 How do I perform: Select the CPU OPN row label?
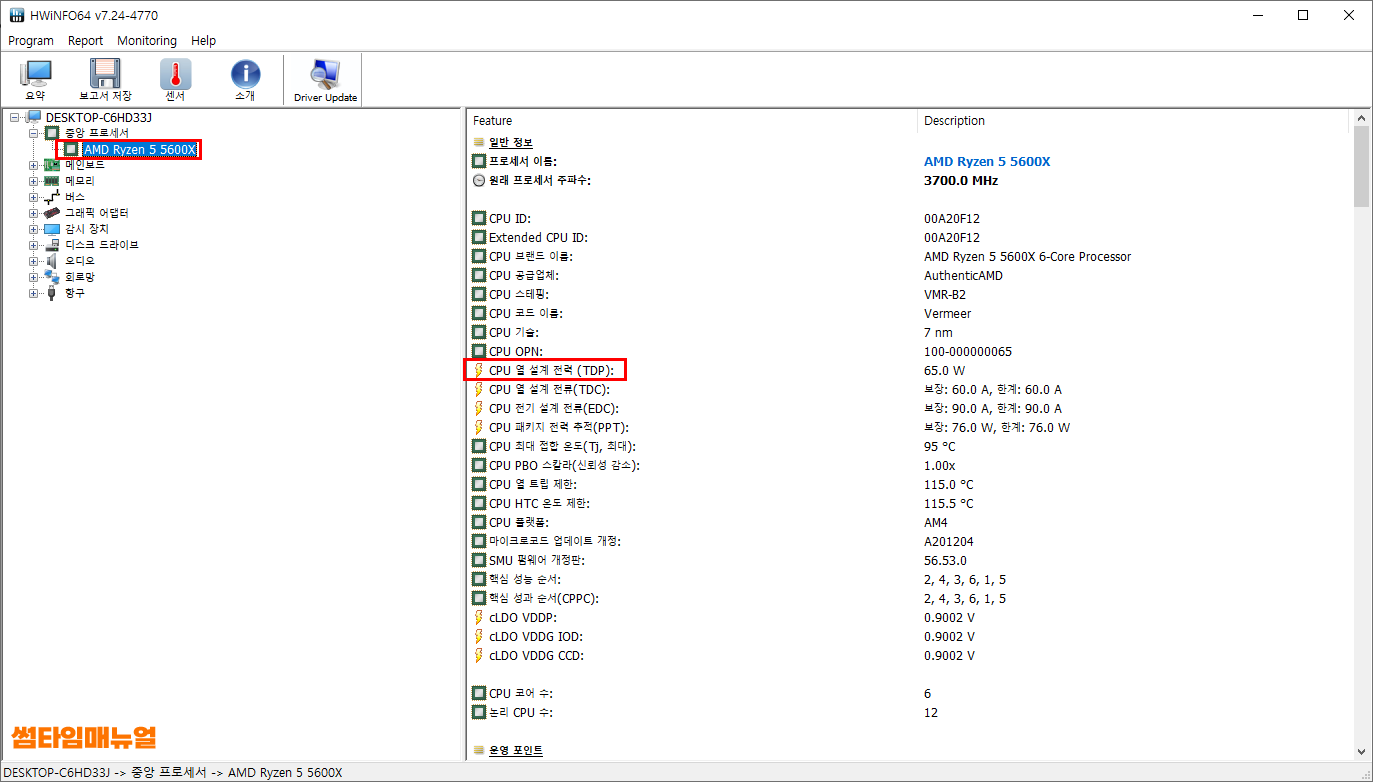pyautogui.click(x=514, y=351)
